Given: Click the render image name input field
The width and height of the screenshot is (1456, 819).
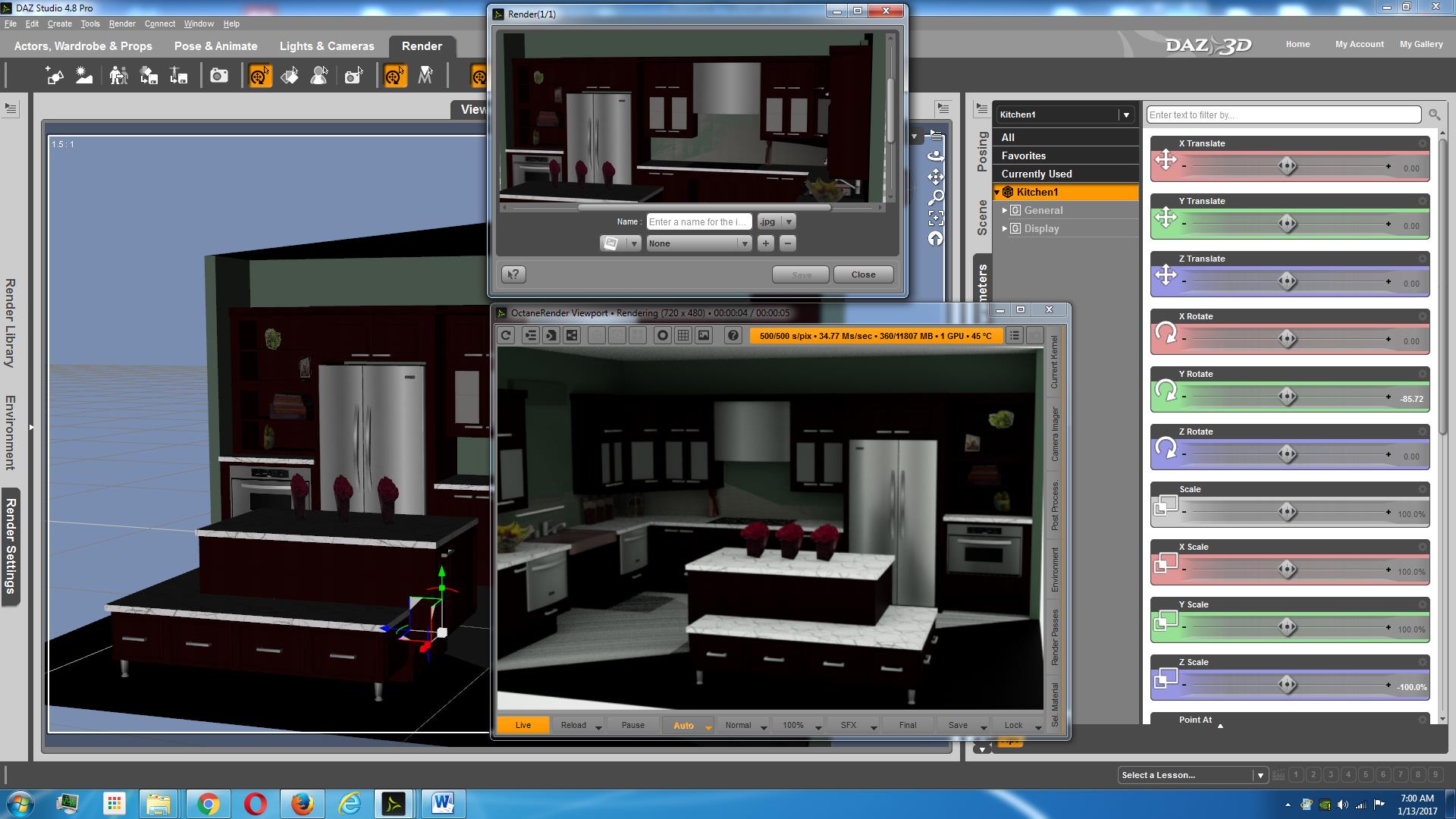Looking at the screenshot, I should (x=698, y=221).
